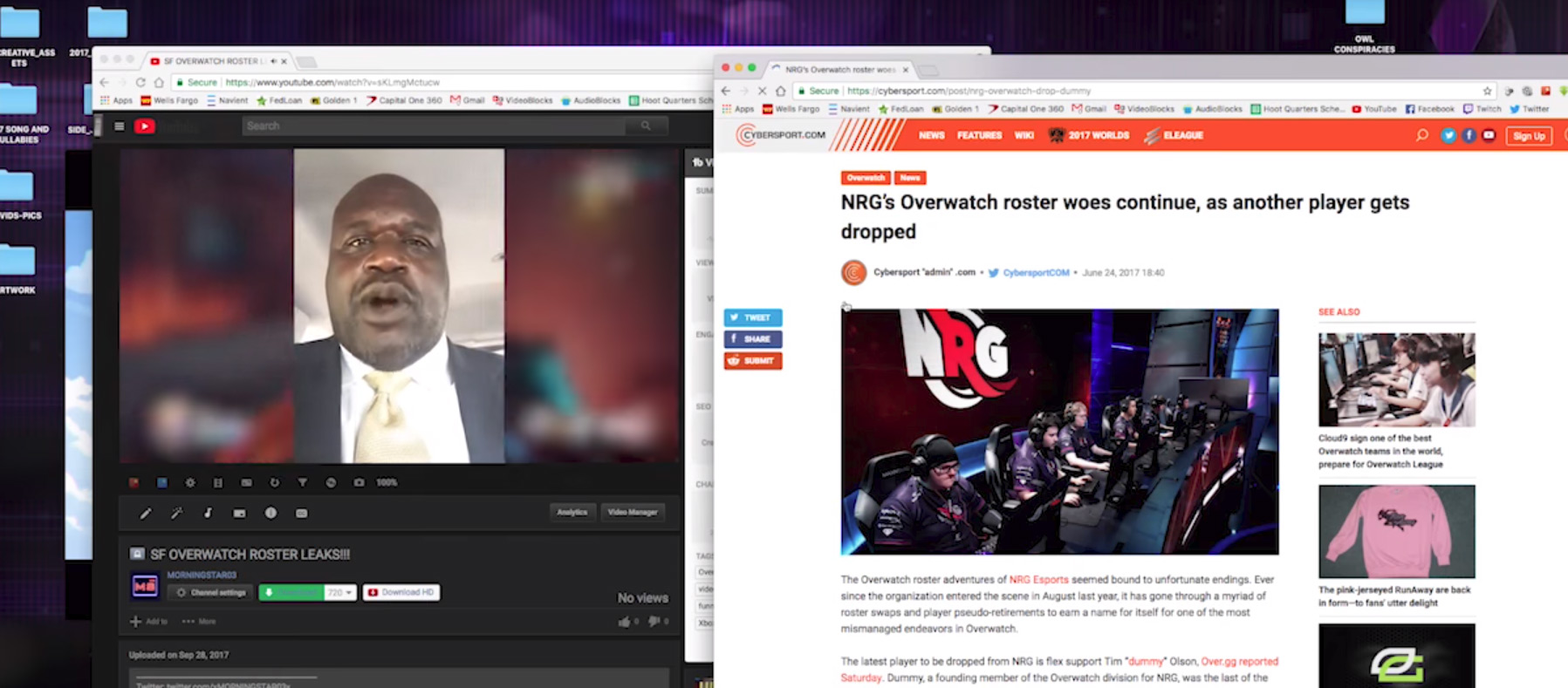Like the video with the thumbs up icon

(624, 622)
